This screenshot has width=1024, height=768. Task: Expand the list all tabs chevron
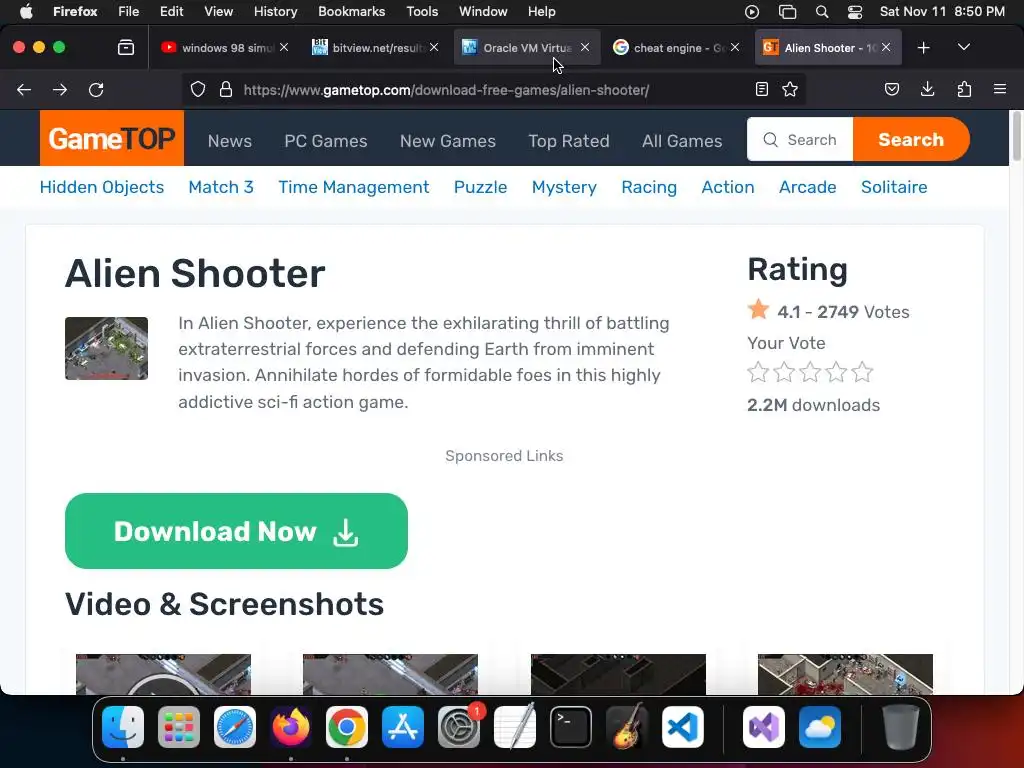point(963,47)
